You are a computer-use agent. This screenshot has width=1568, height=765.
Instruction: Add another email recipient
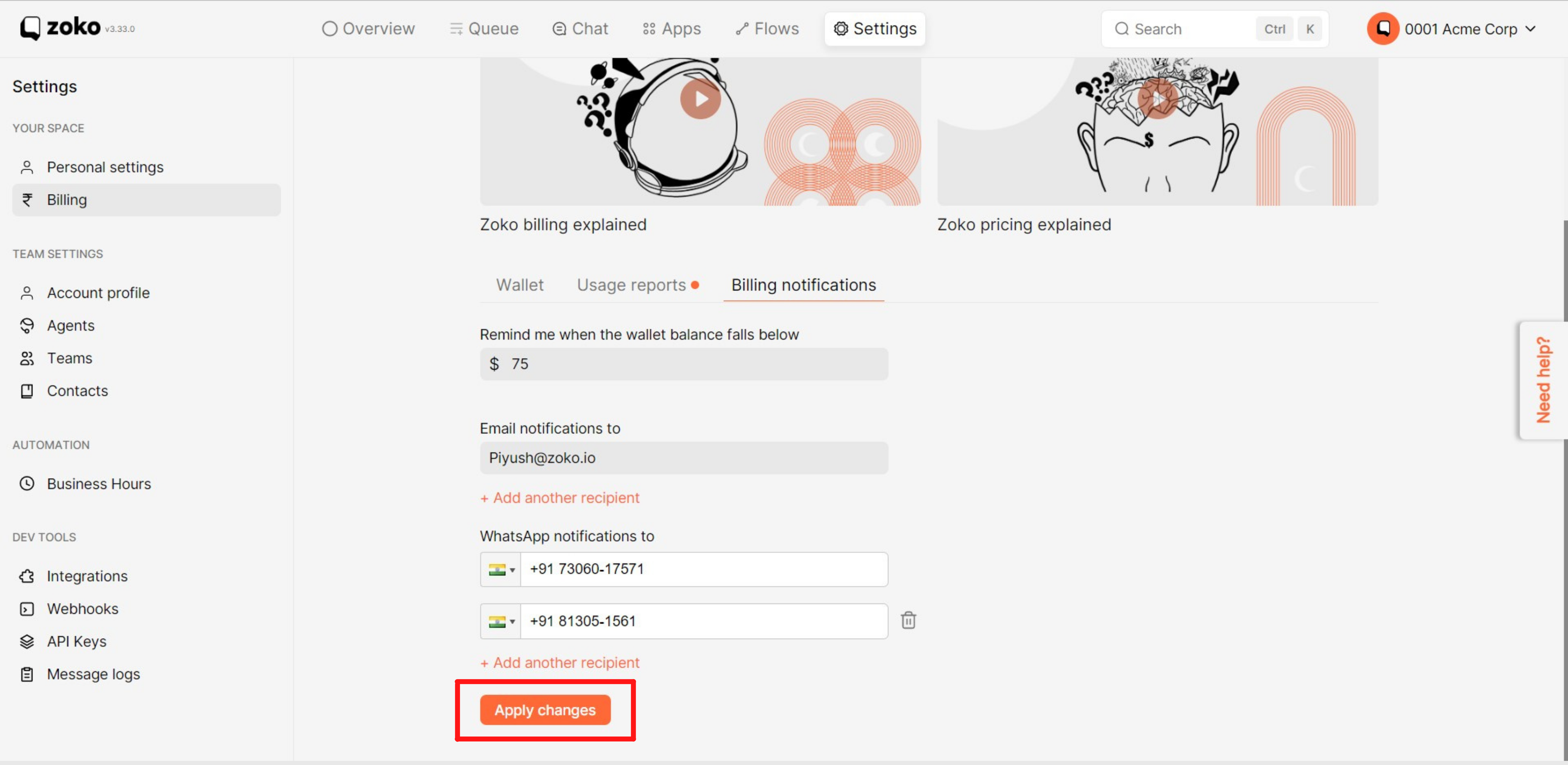coord(559,498)
